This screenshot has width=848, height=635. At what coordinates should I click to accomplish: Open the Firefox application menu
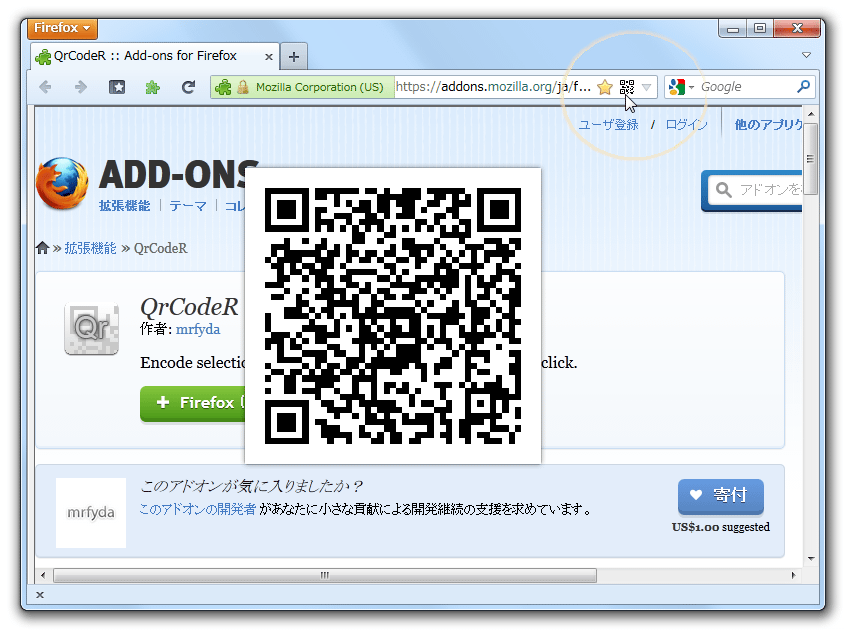(63, 28)
